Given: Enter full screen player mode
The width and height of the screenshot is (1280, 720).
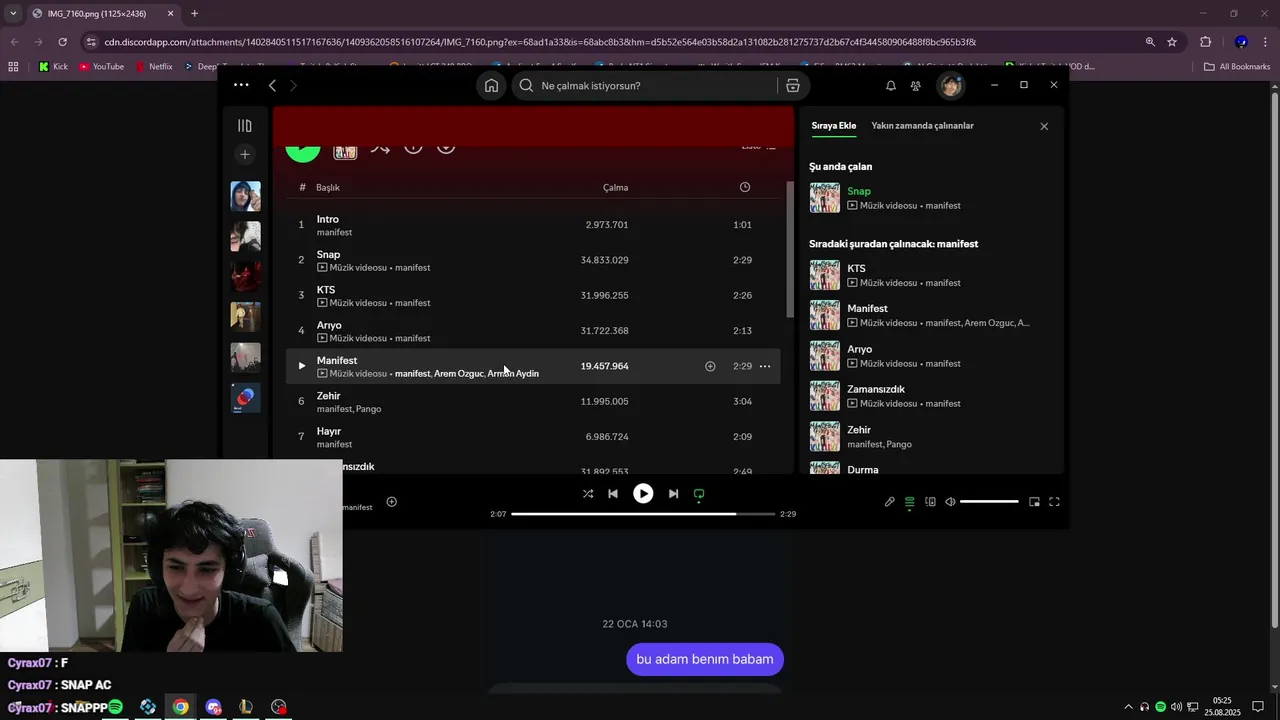Looking at the screenshot, I should coord(1054,502).
